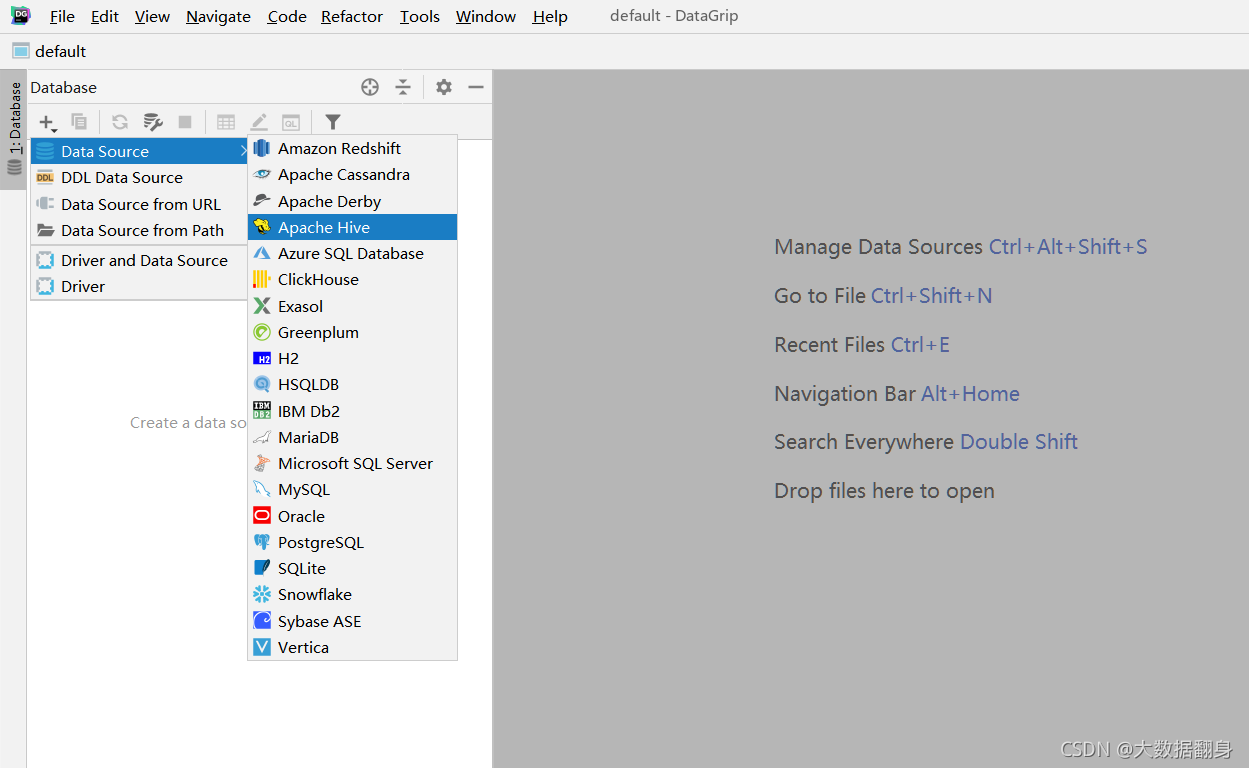This screenshot has width=1249, height=768.
Task: Select Exasol data source
Action: pyautogui.click(x=352, y=306)
